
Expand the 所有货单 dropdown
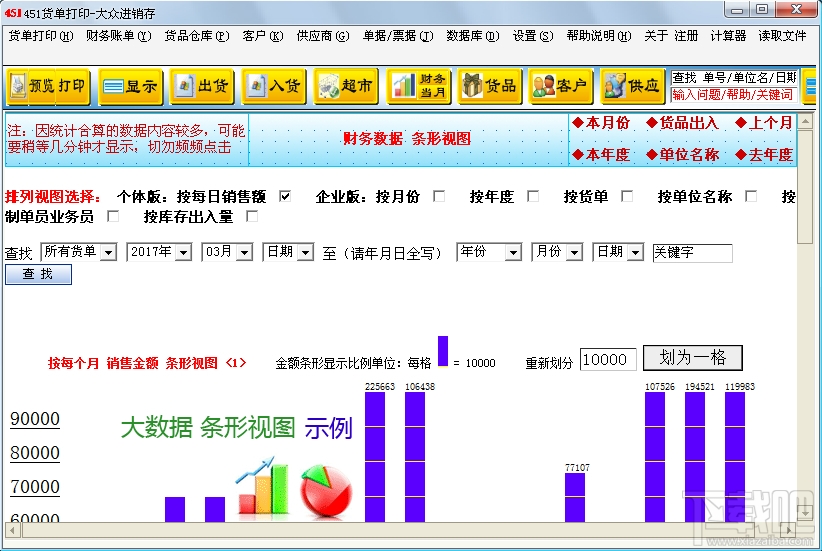[78, 252]
